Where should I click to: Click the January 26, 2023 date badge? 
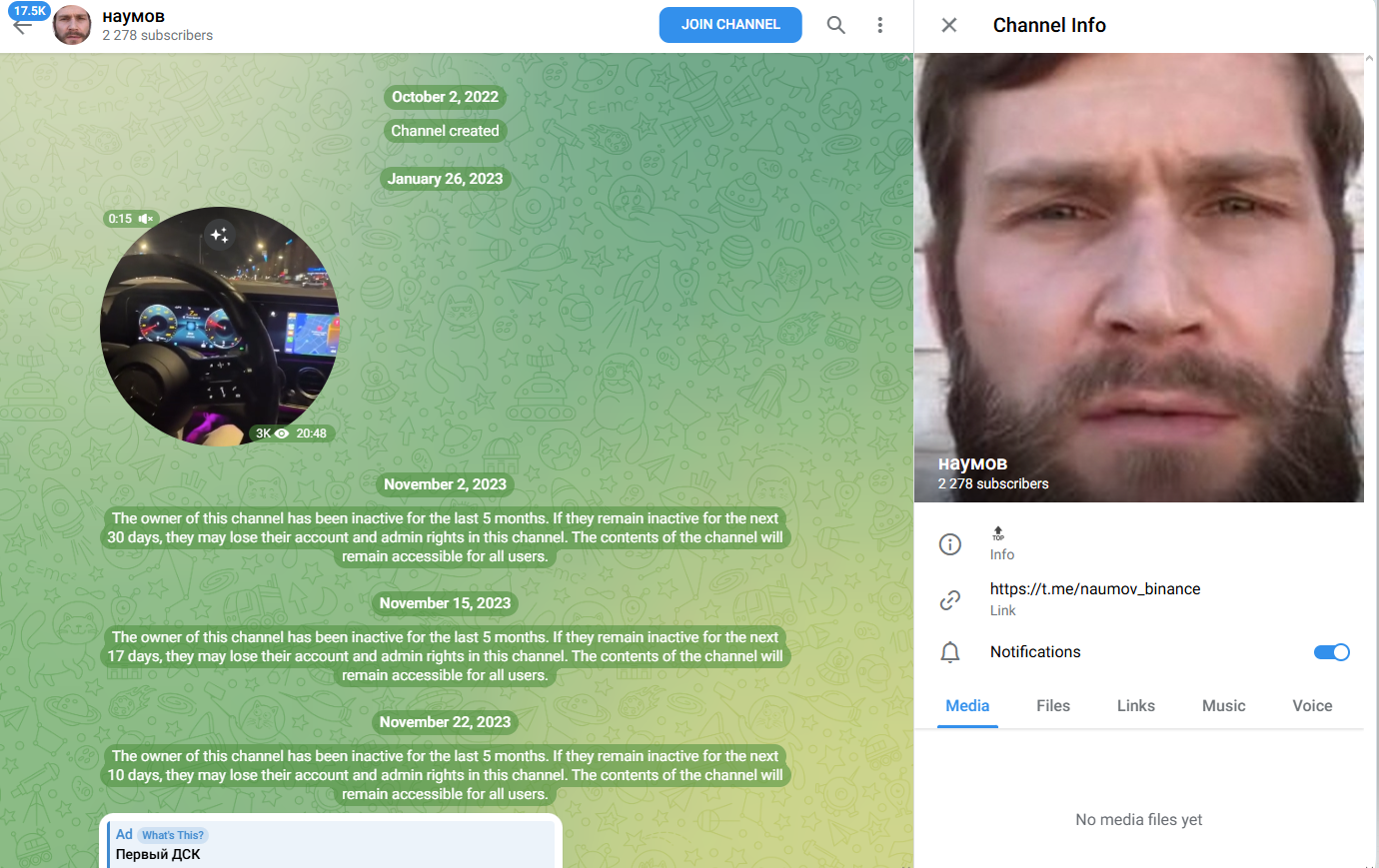445,179
